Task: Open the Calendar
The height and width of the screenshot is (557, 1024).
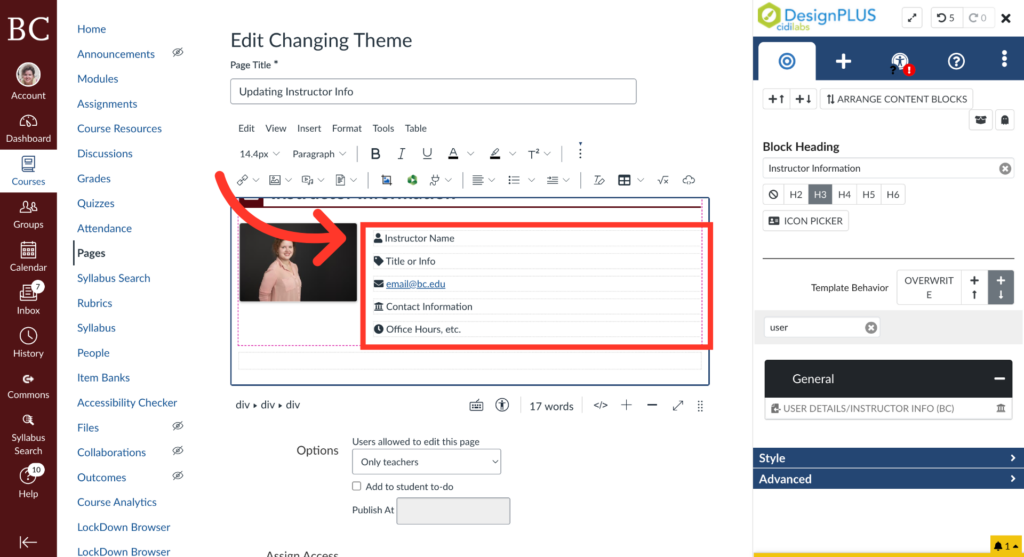Action: click(x=28, y=257)
